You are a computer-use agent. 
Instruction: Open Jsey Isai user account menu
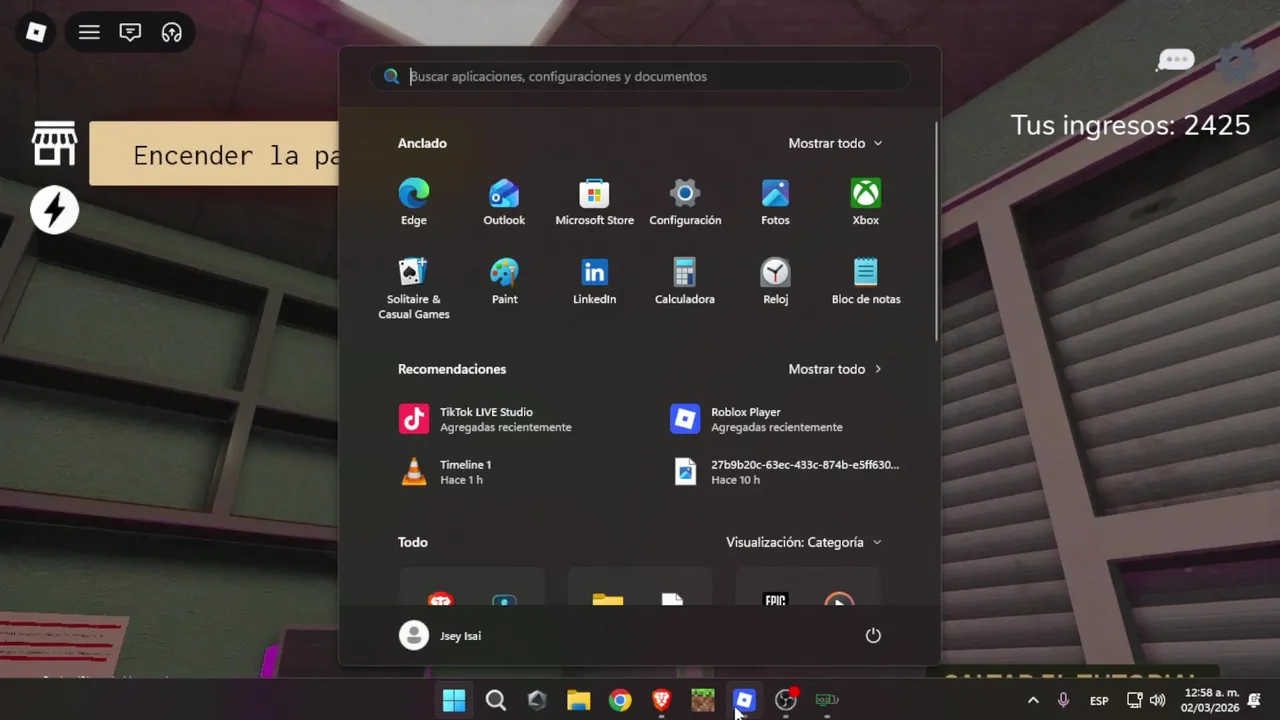pyautogui.click(x=441, y=635)
